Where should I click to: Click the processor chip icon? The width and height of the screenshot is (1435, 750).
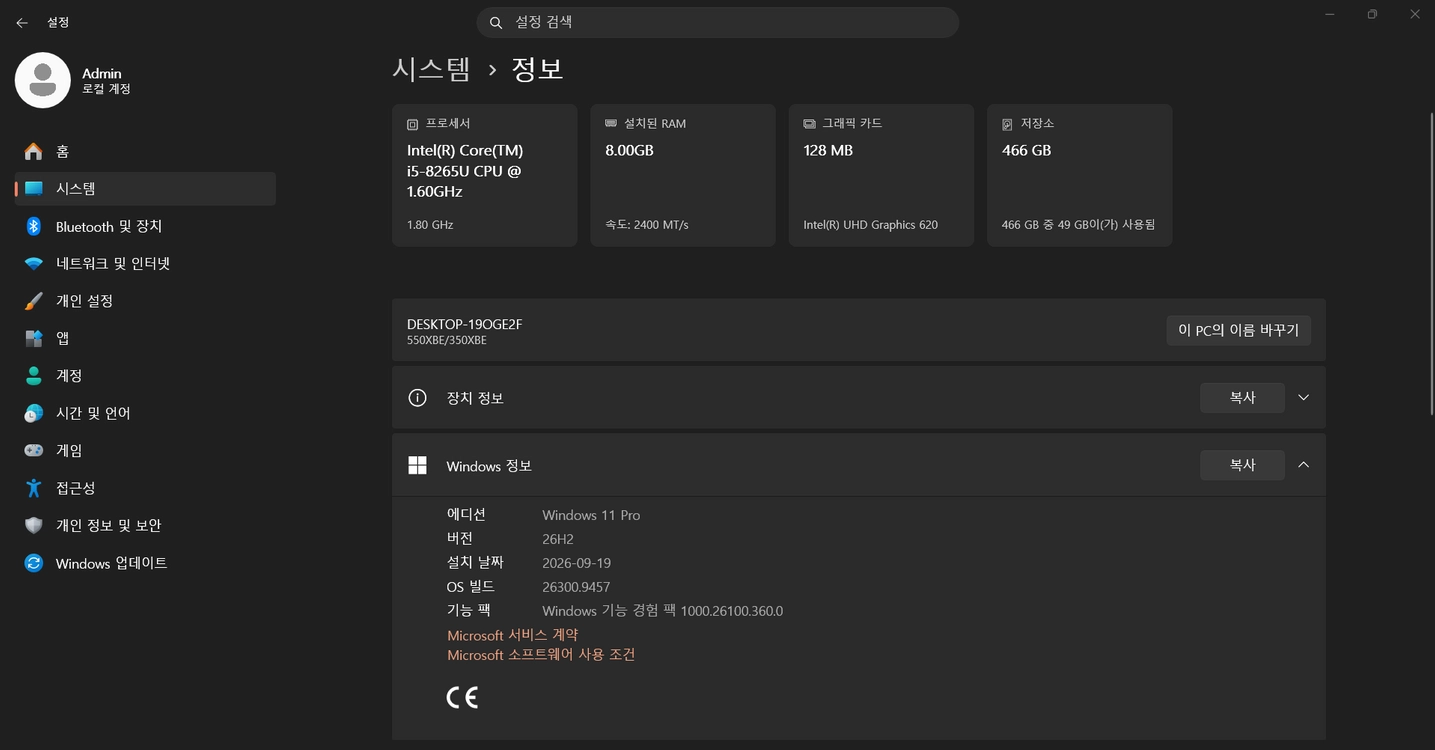click(x=412, y=124)
